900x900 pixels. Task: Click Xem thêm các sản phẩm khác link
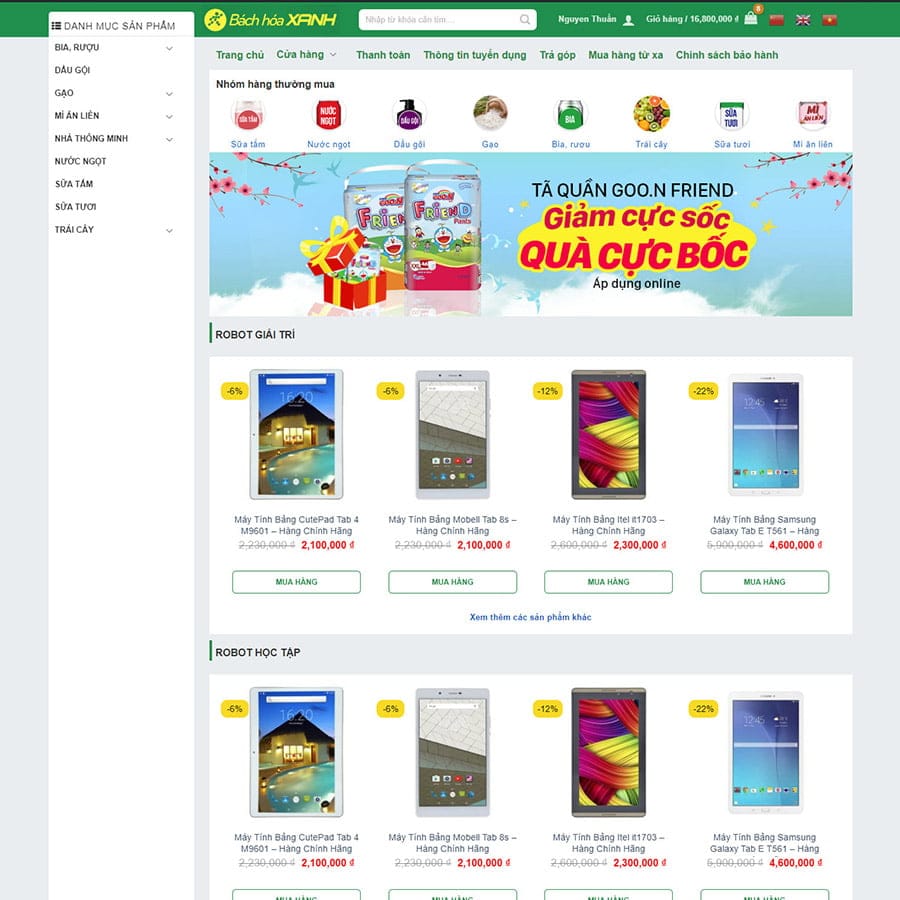pos(530,617)
